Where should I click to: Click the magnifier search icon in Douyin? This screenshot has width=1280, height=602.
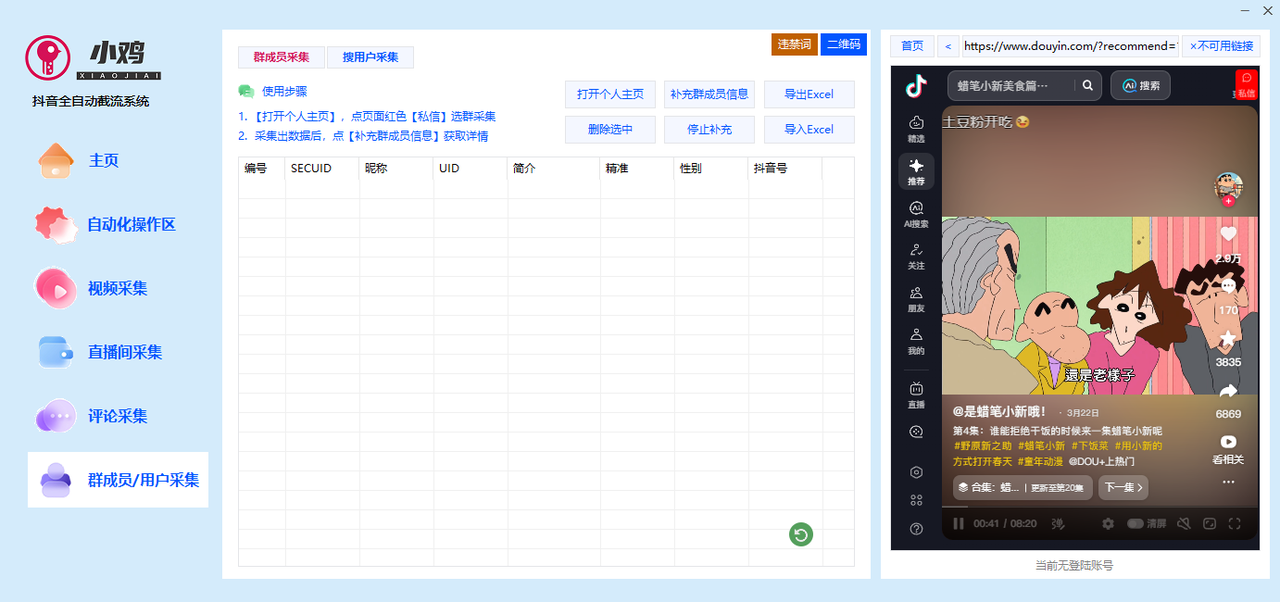[x=1087, y=86]
